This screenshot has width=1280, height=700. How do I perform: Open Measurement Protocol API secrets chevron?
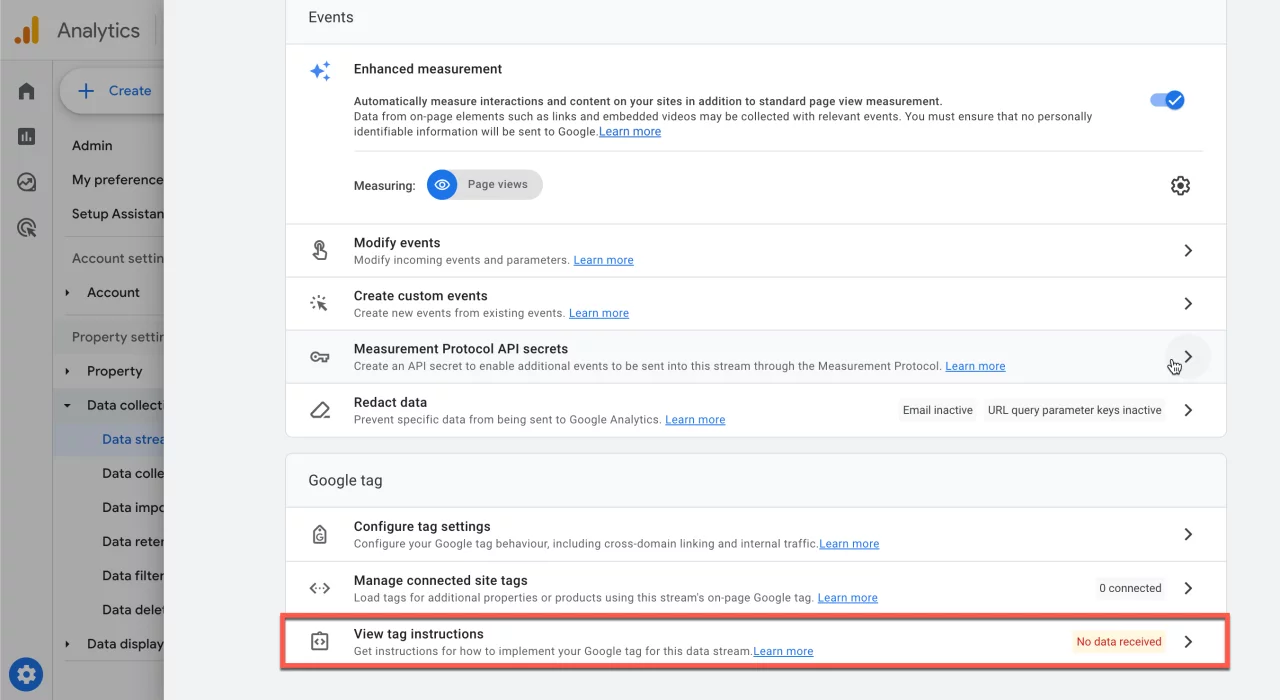point(1188,356)
